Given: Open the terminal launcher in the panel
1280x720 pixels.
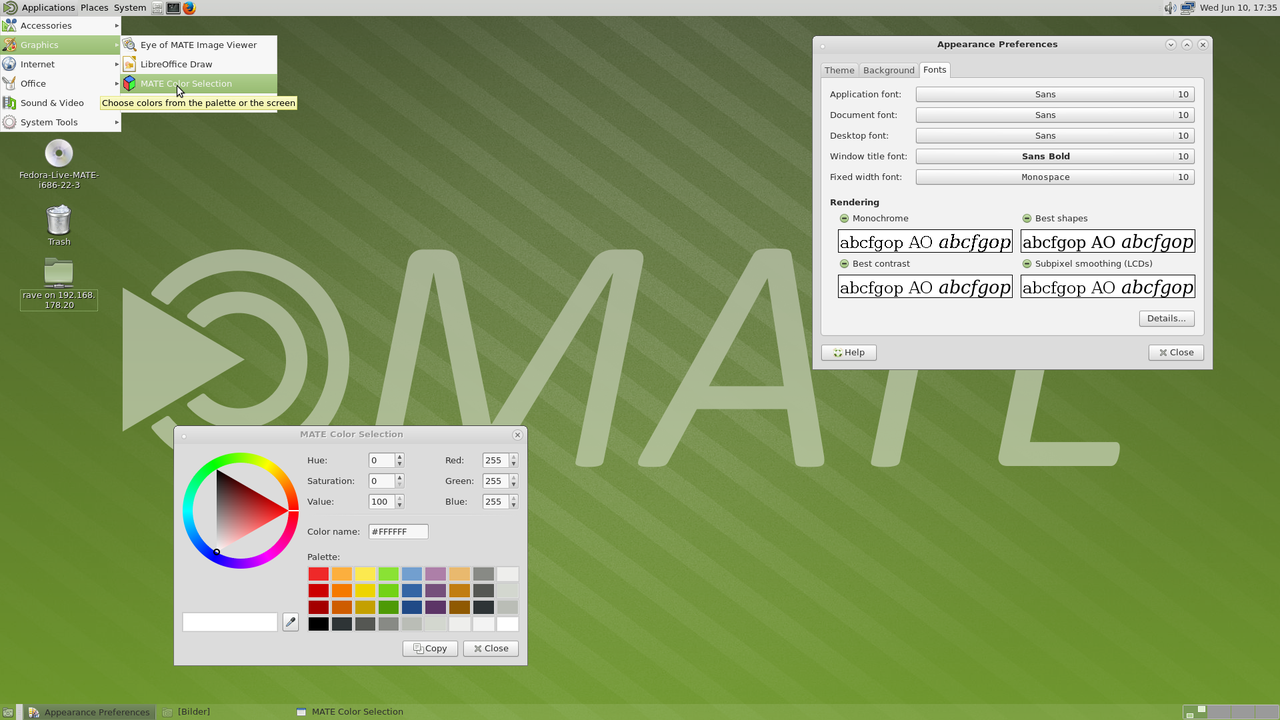Looking at the screenshot, I should pos(173,8).
